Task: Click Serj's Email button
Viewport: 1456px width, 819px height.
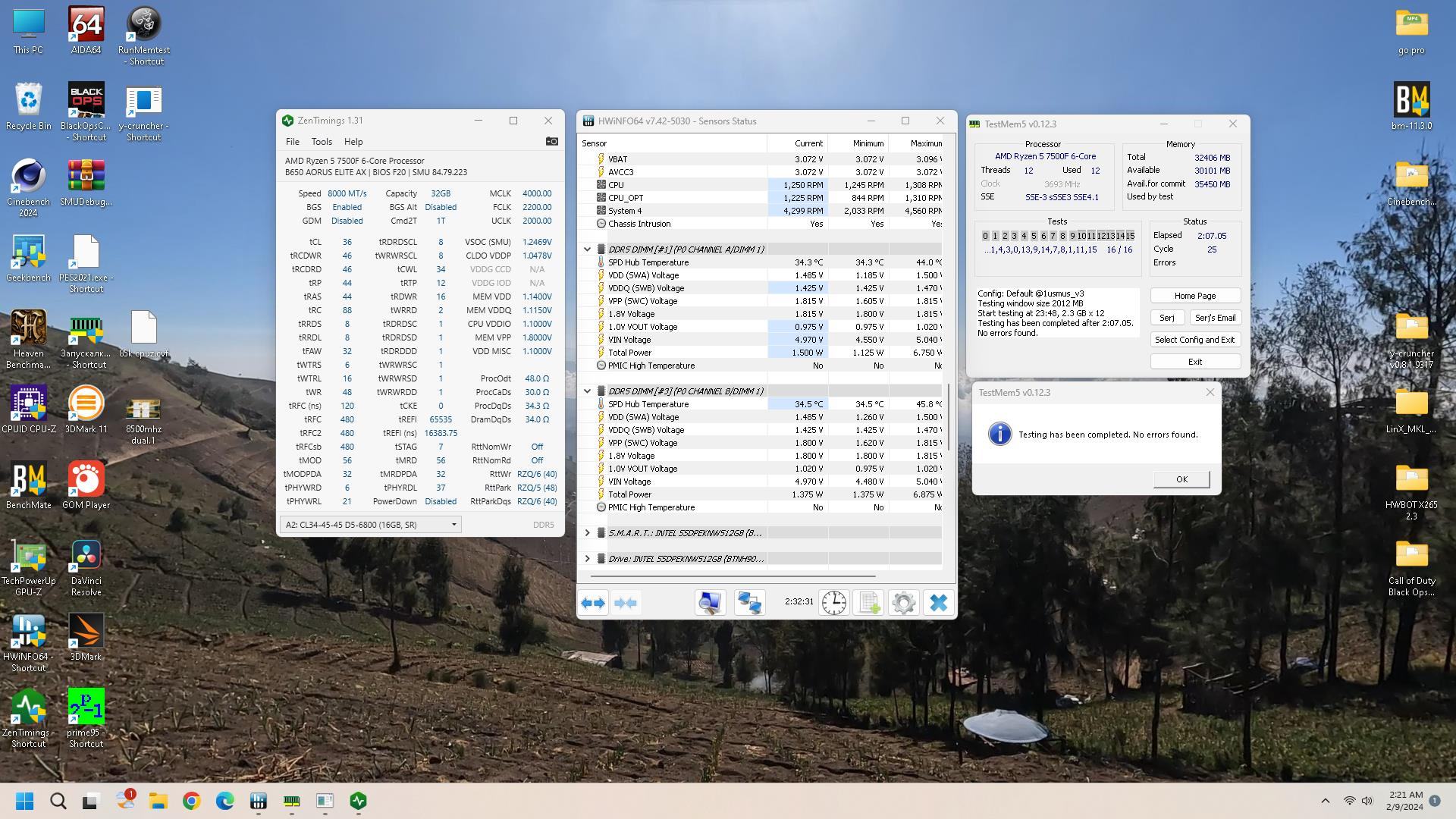Action: click(1215, 318)
